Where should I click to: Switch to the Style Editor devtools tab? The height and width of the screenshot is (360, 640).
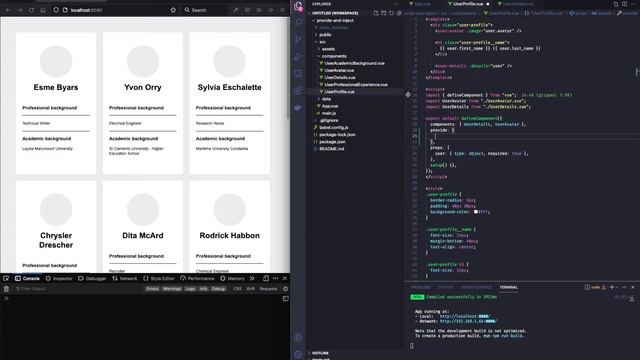tap(158, 278)
